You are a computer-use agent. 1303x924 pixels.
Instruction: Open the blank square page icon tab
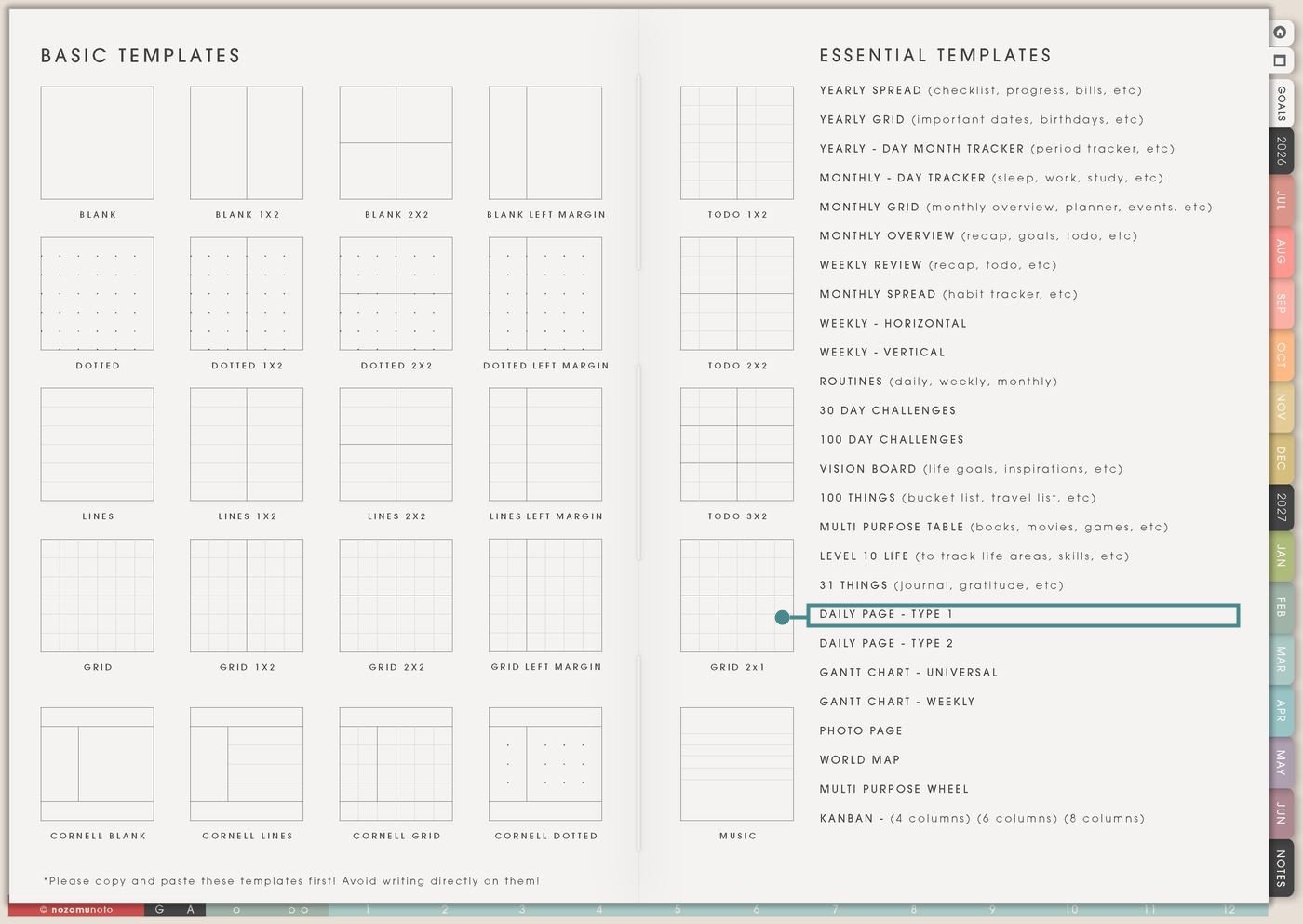point(1281,60)
